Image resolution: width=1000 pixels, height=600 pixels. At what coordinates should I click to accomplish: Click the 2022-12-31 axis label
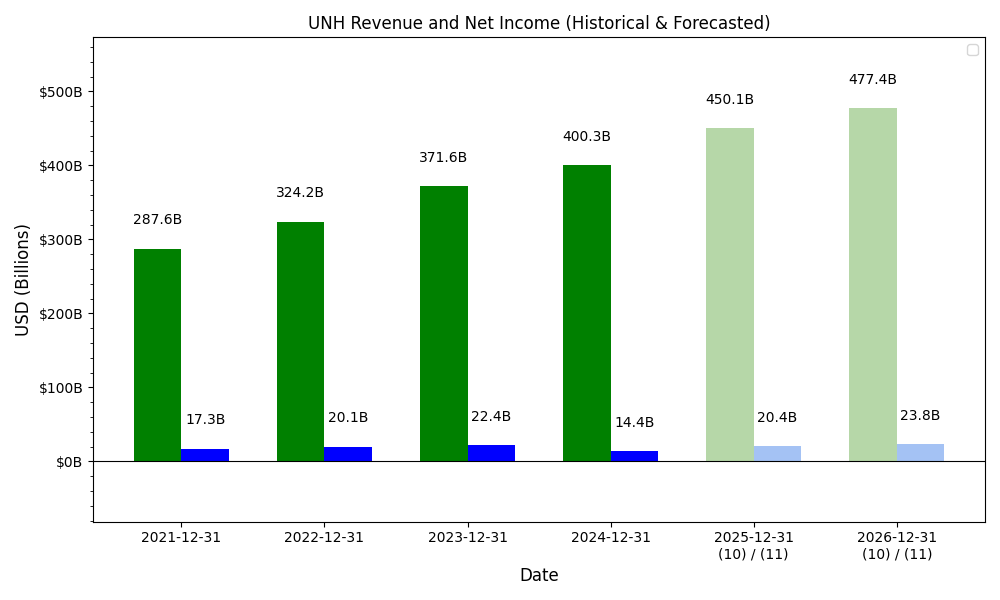[324, 538]
